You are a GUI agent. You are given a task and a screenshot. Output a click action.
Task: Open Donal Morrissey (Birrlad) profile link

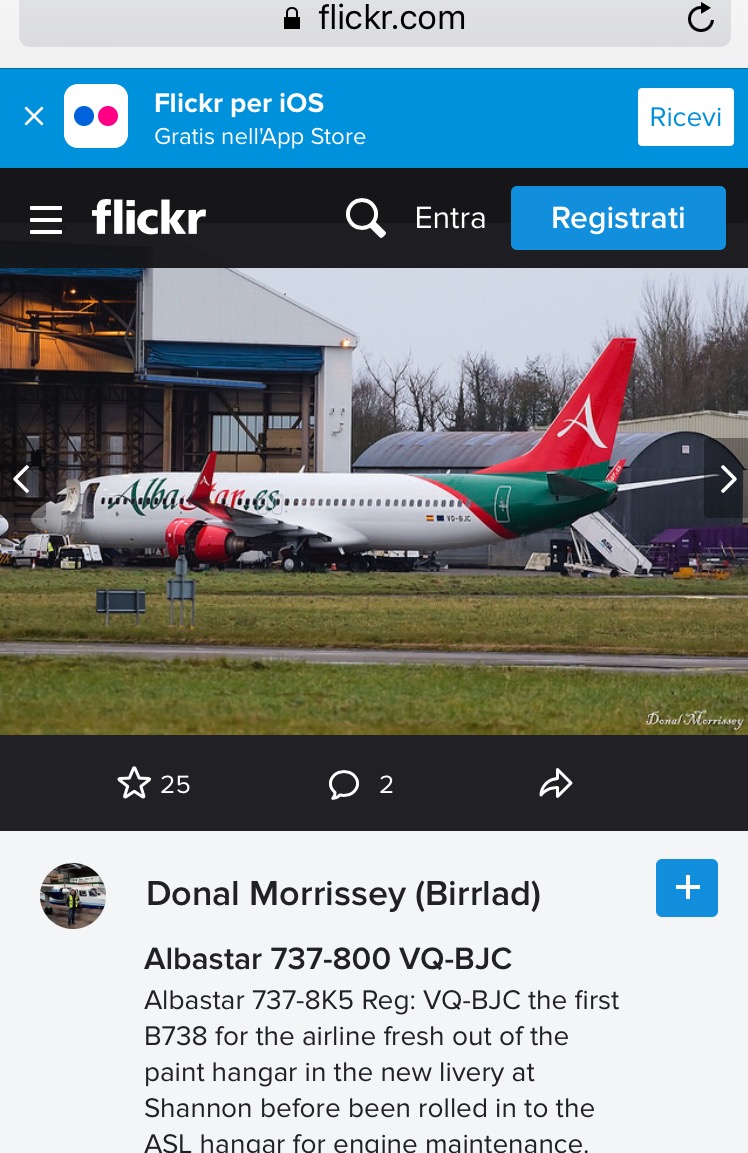343,894
